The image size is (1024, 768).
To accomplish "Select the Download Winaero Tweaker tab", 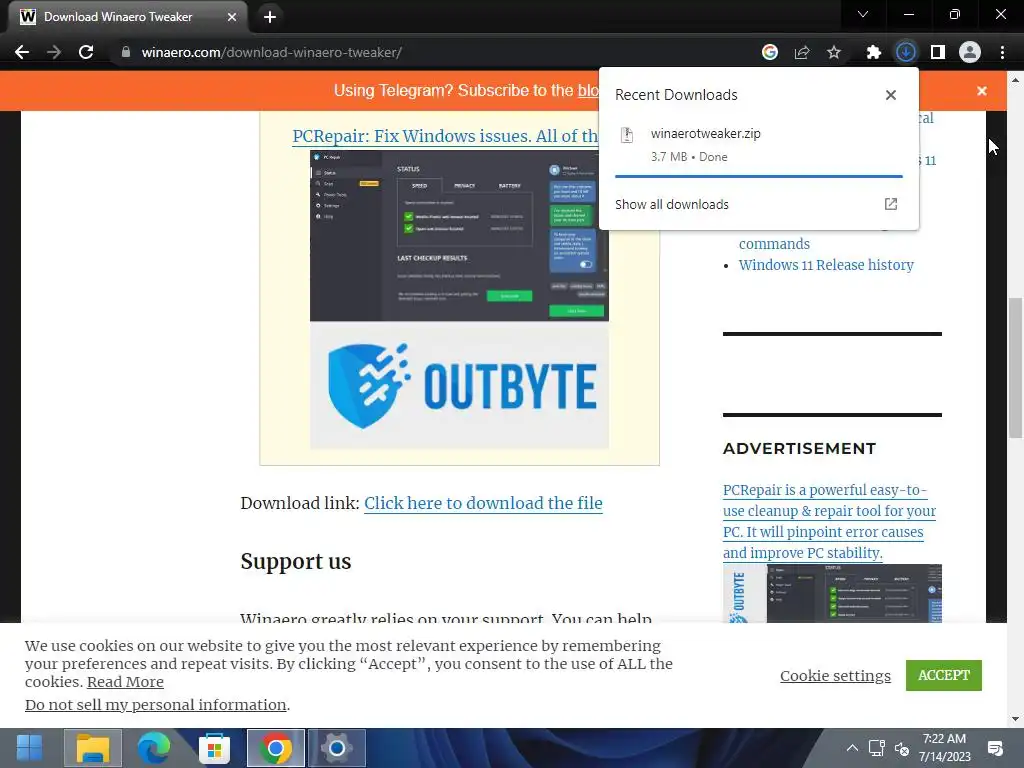I will tap(127, 17).
